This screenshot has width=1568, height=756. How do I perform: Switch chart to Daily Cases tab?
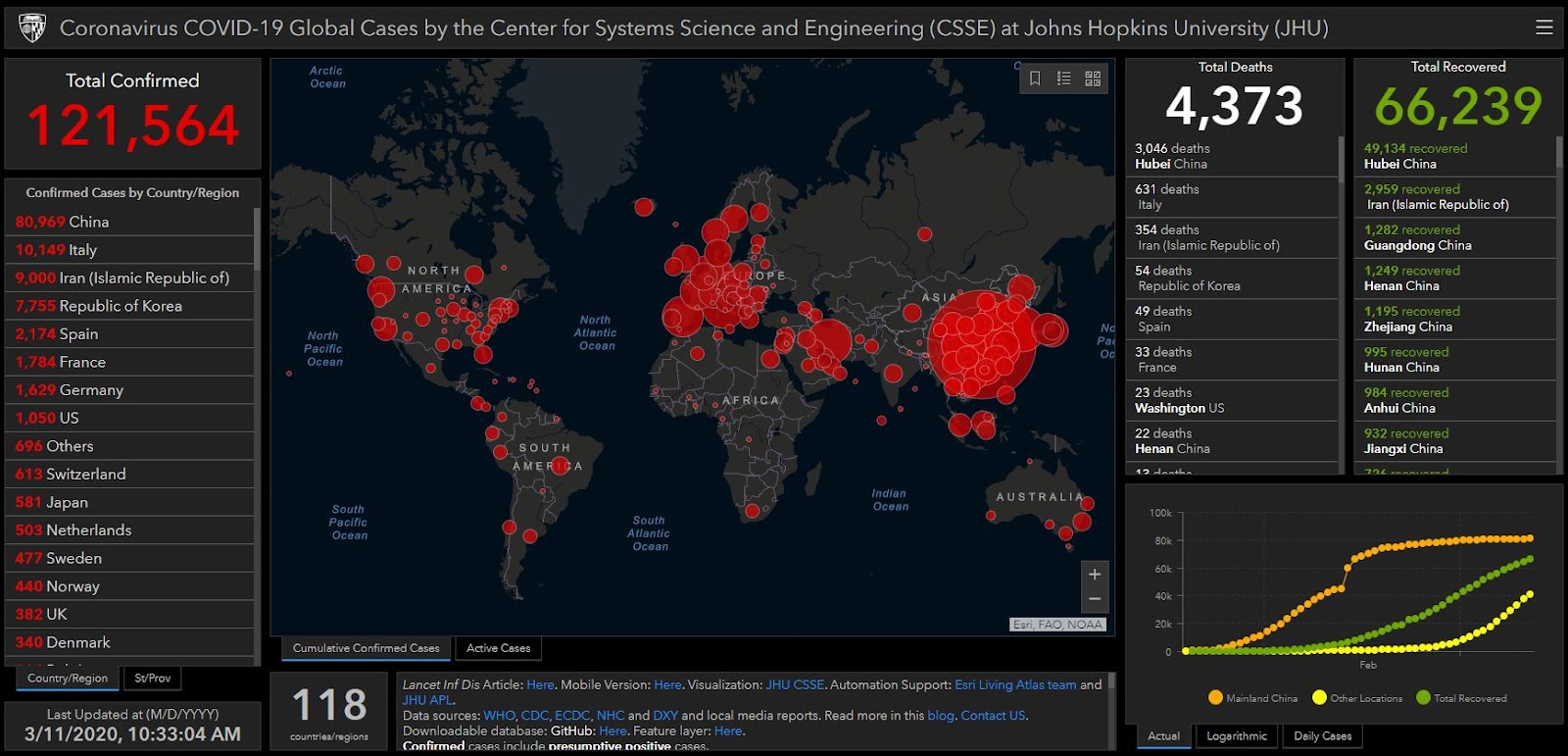1323,736
